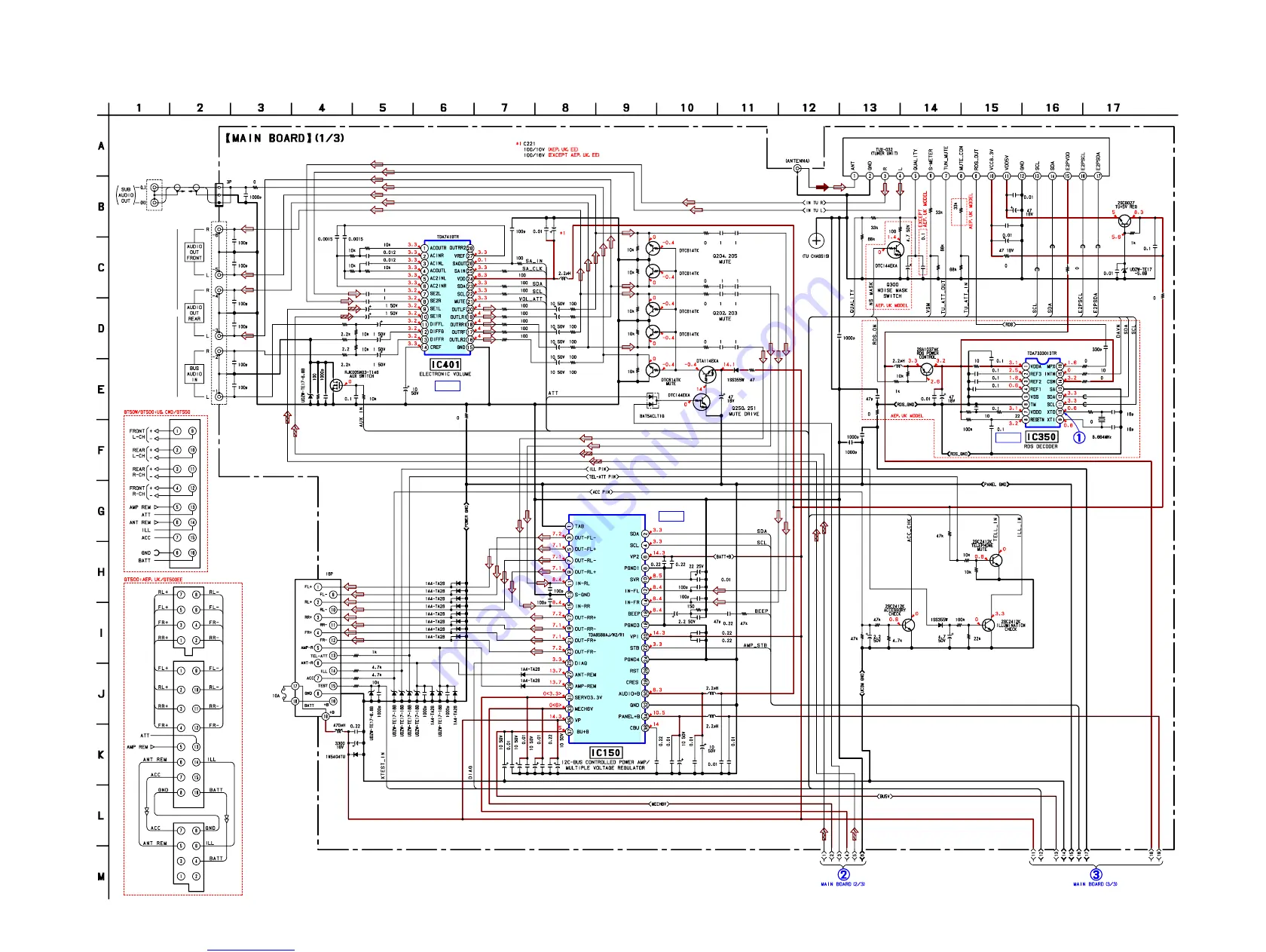The width and height of the screenshot is (1266, 952).
Task: Click the TU CHASSIS ground symbol
Action: pyautogui.click(x=816, y=241)
